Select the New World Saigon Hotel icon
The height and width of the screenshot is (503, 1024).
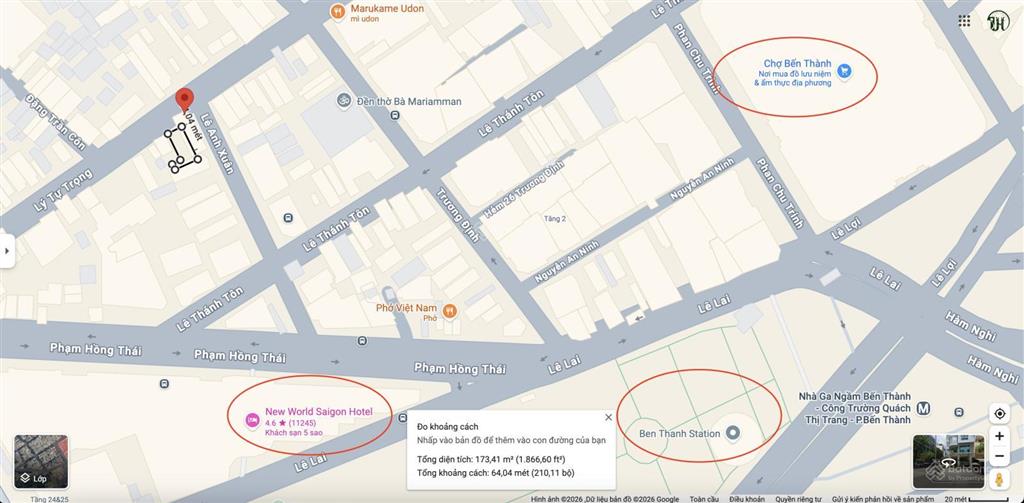point(252,421)
